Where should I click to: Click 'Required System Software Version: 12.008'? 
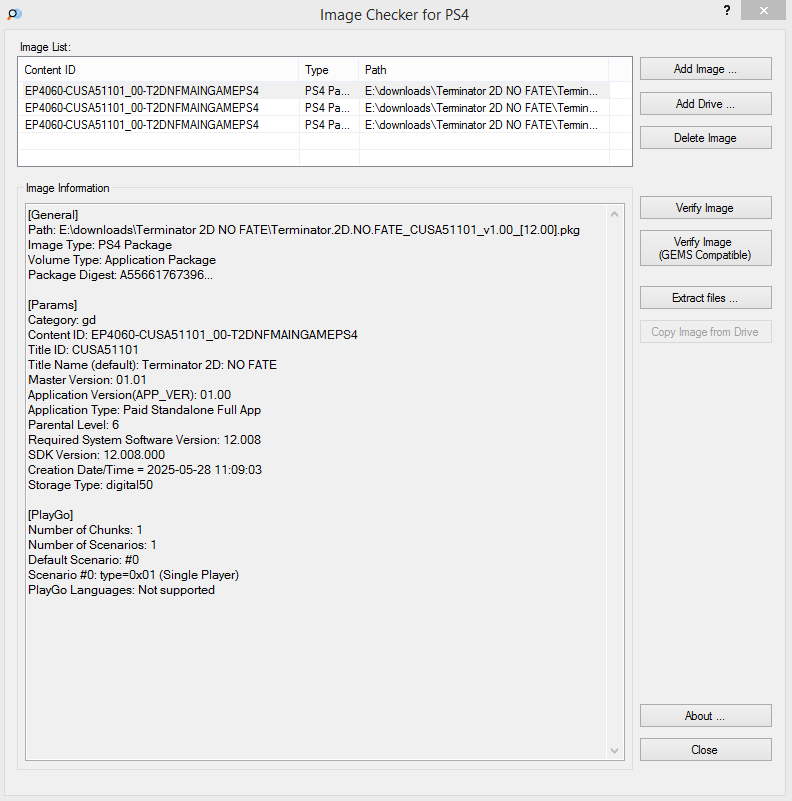[x=144, y=440]
